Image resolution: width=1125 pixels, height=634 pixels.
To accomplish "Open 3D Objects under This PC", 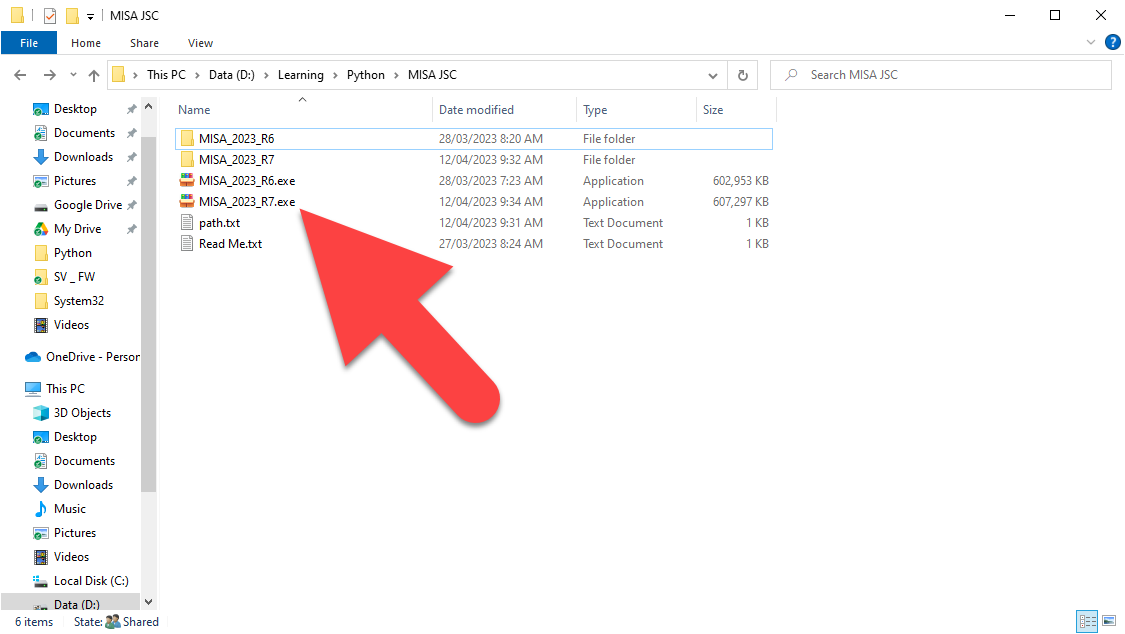I will tap(82, 413).
